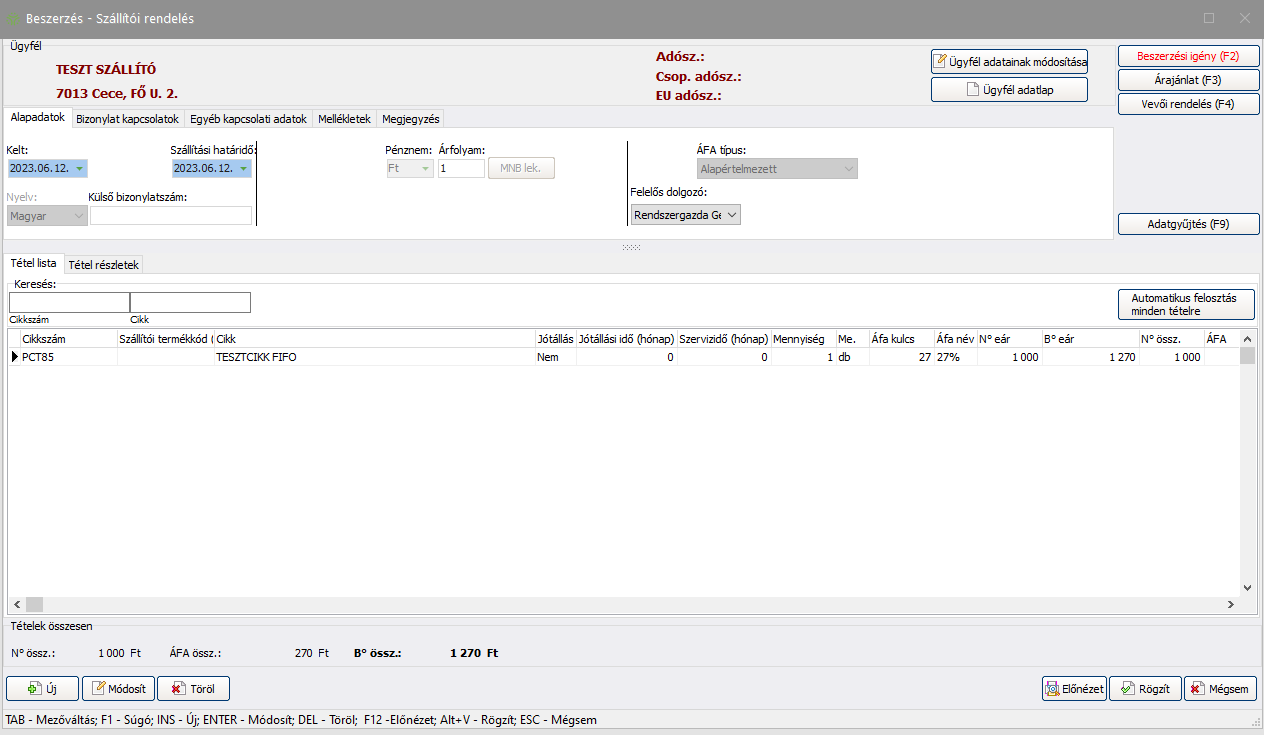Click Automatikus felosztás minden tételre
This screenshot has width=1264, height=735.
tap(1184, 305)
